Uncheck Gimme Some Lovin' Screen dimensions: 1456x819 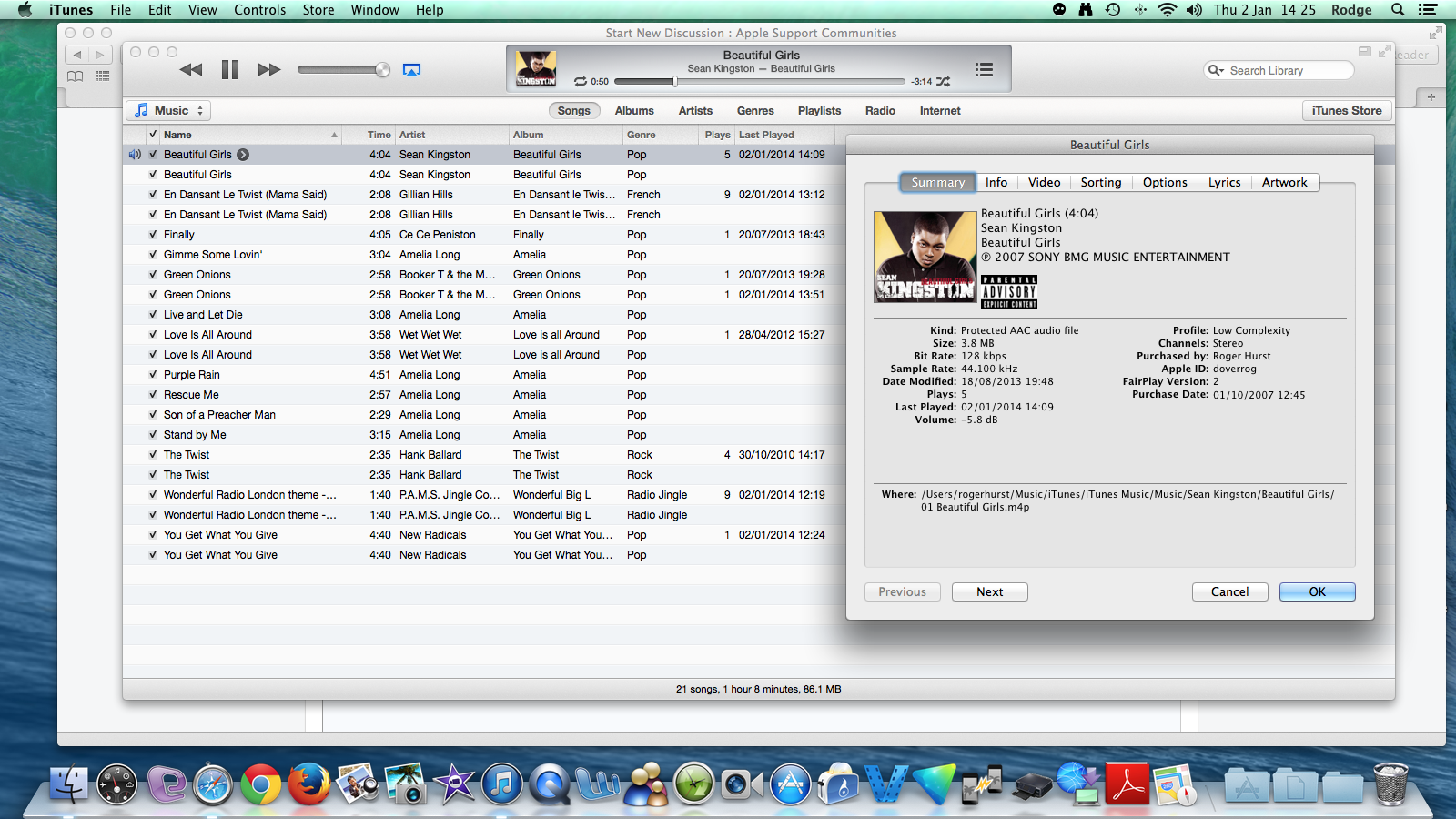pos(153,255)
